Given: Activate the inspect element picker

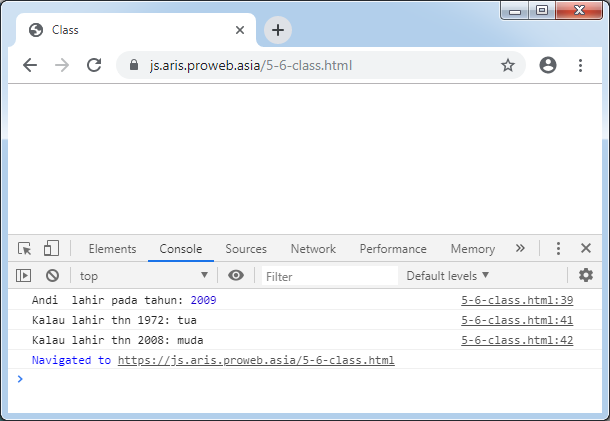Looking at the screenshot, I should click(25, 248).
